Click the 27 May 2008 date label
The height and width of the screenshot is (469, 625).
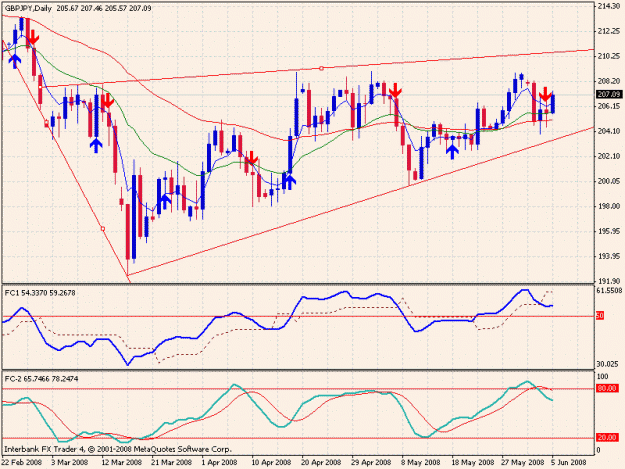pos(522,463)
